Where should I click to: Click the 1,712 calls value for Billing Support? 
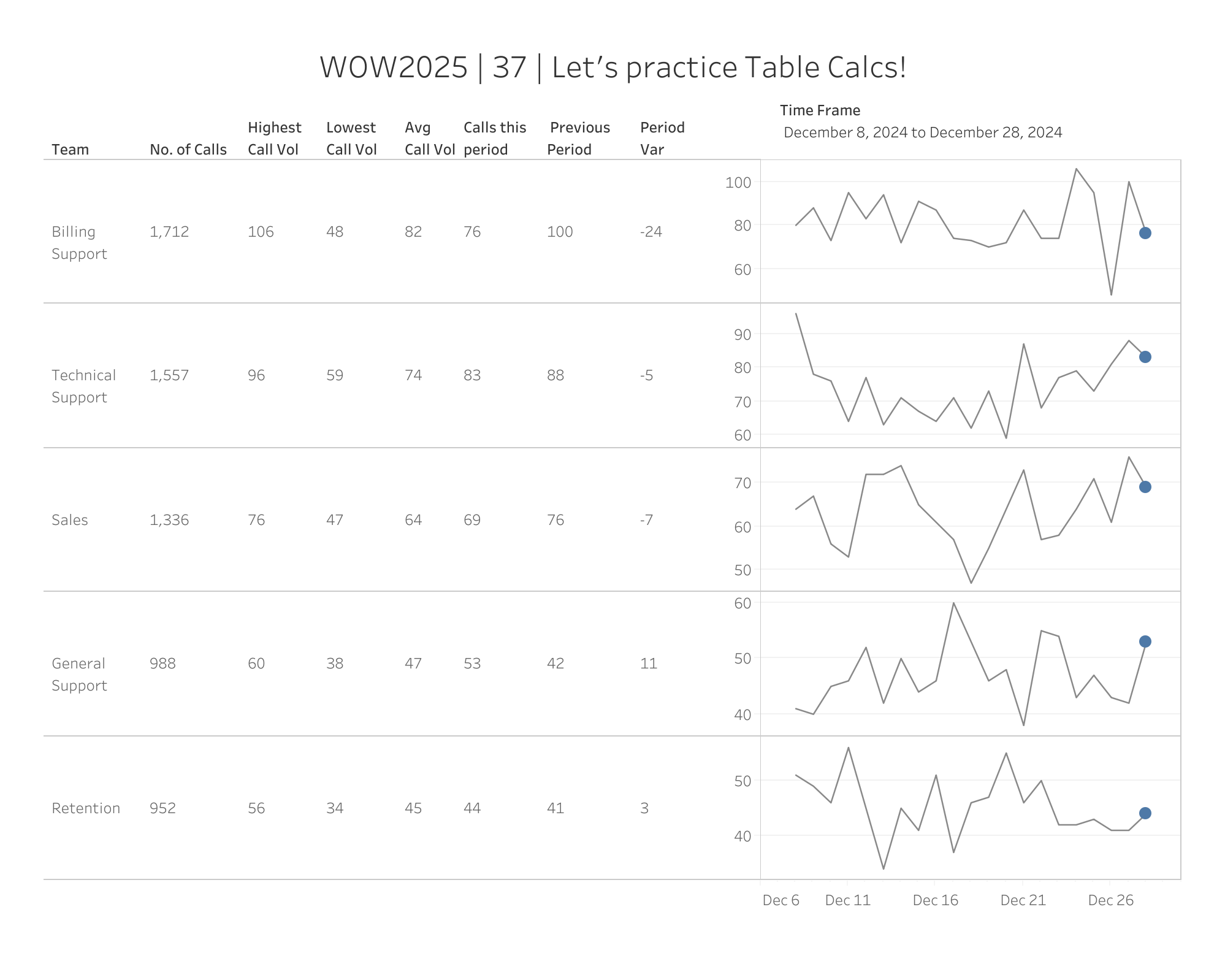(x=169, y=232)
